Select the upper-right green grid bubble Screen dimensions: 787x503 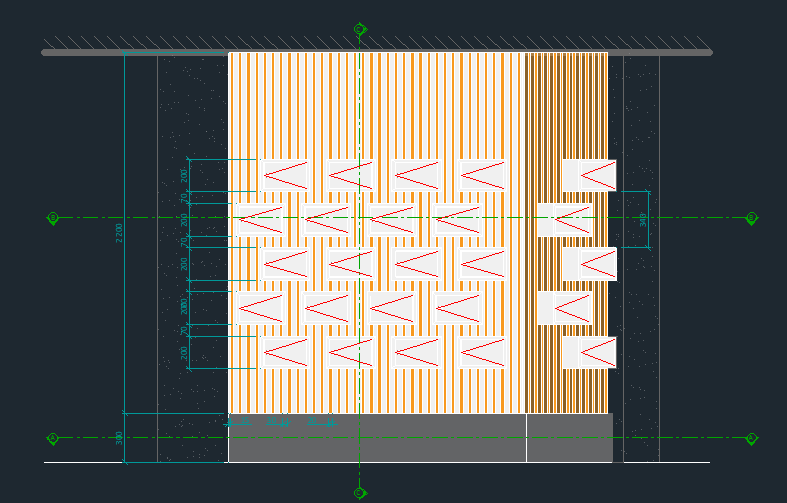pyautogui.click(x=751, y=218)
